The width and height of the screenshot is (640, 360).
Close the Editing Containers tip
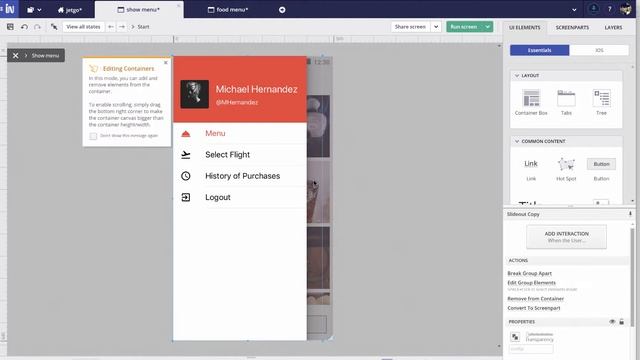click(x=166, y=63)
